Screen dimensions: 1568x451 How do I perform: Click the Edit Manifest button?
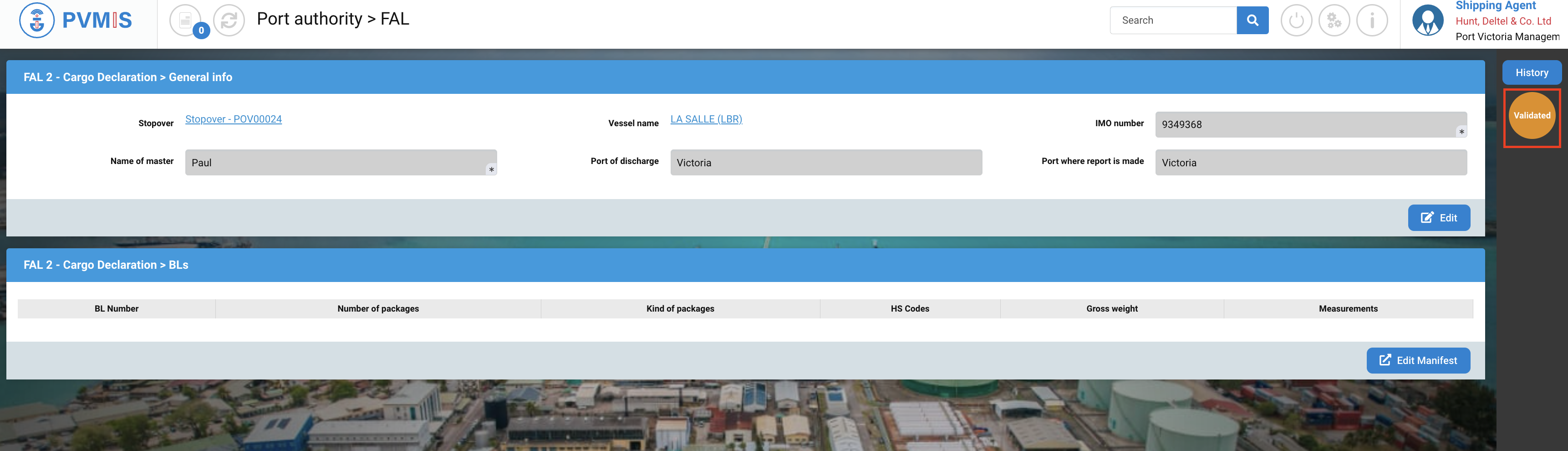(1418, 360)
